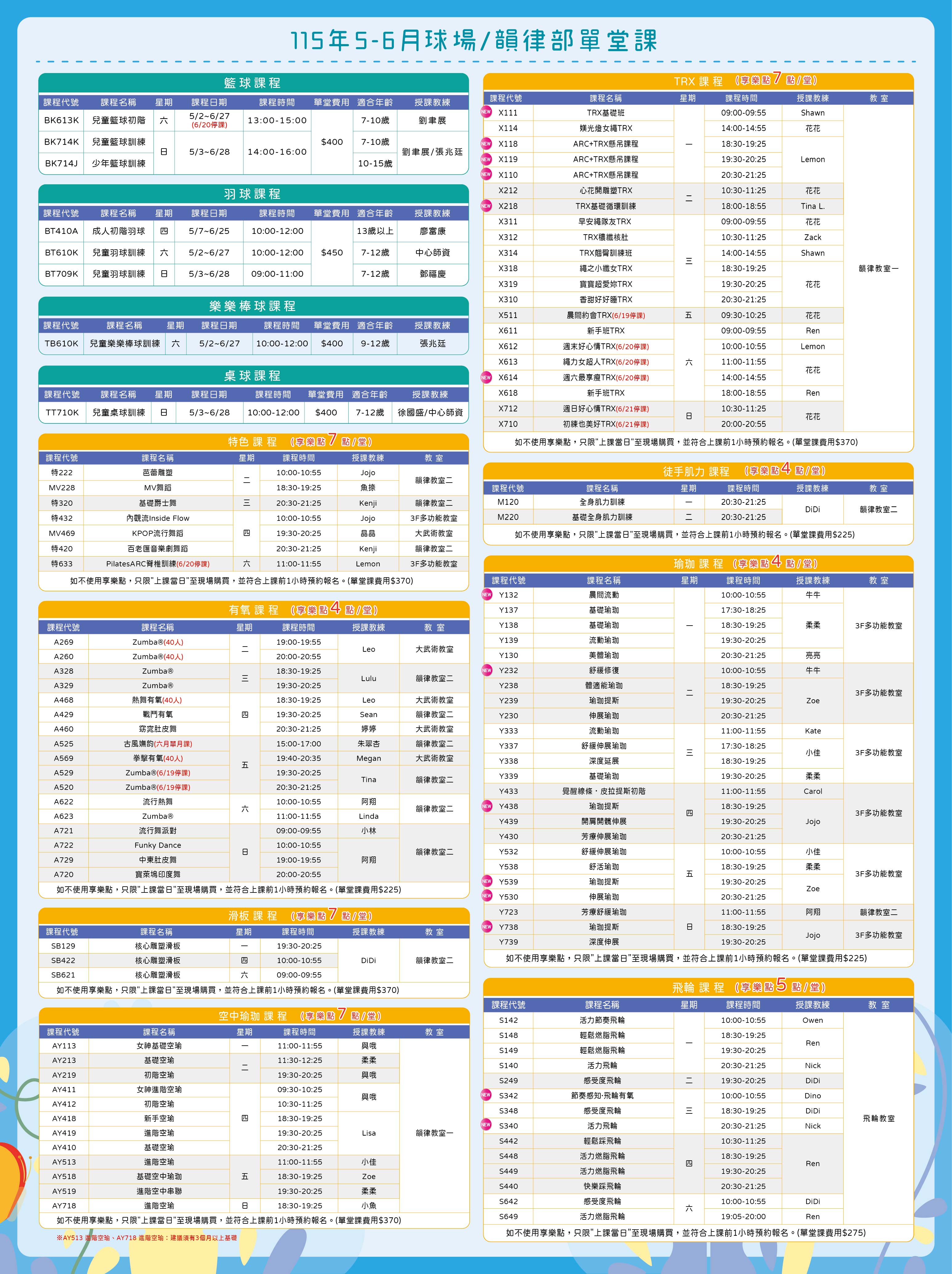
Task: Click the NEW badge beside Y530 伸展瑜珈
Action: coord(487,896)
